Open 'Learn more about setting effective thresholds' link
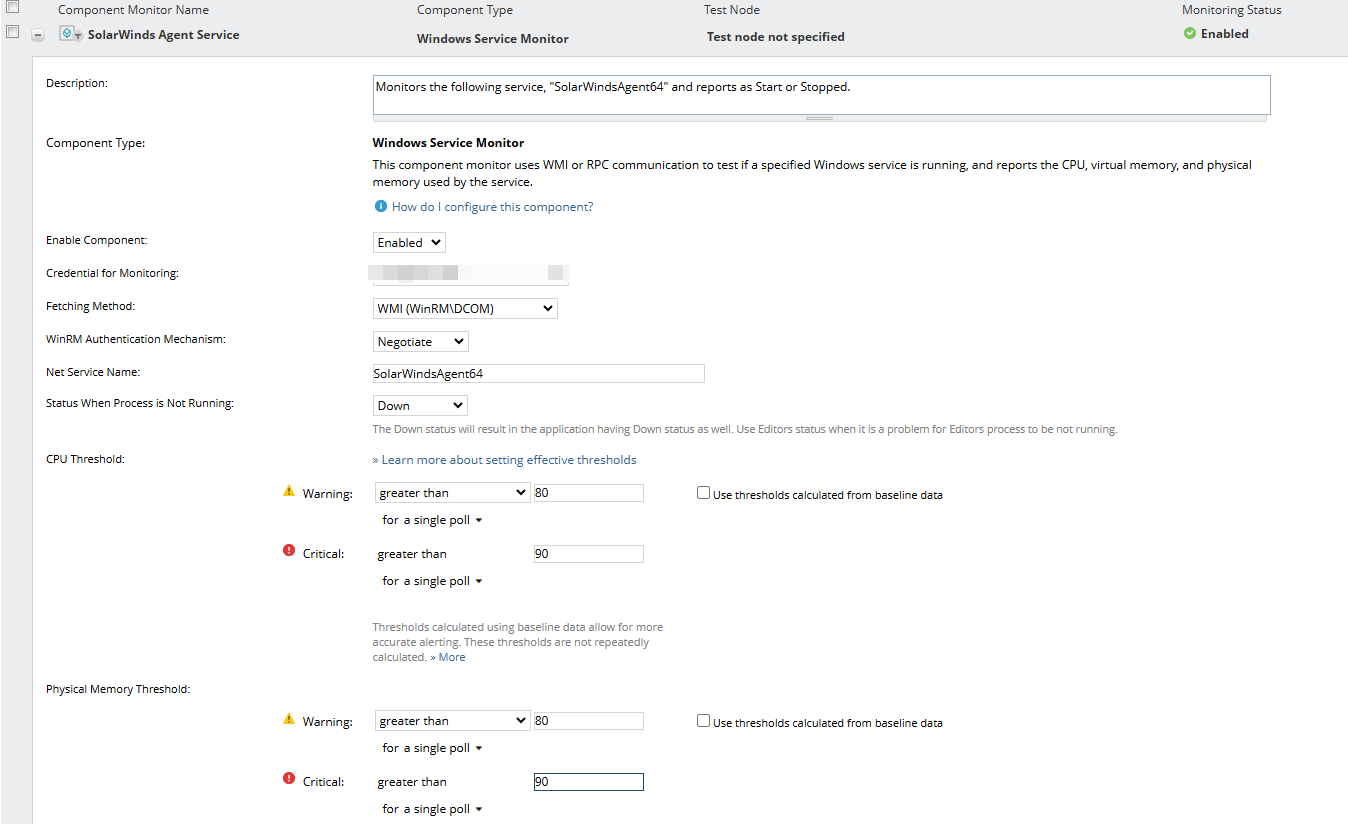The image size is (1348, 824). 508,460
